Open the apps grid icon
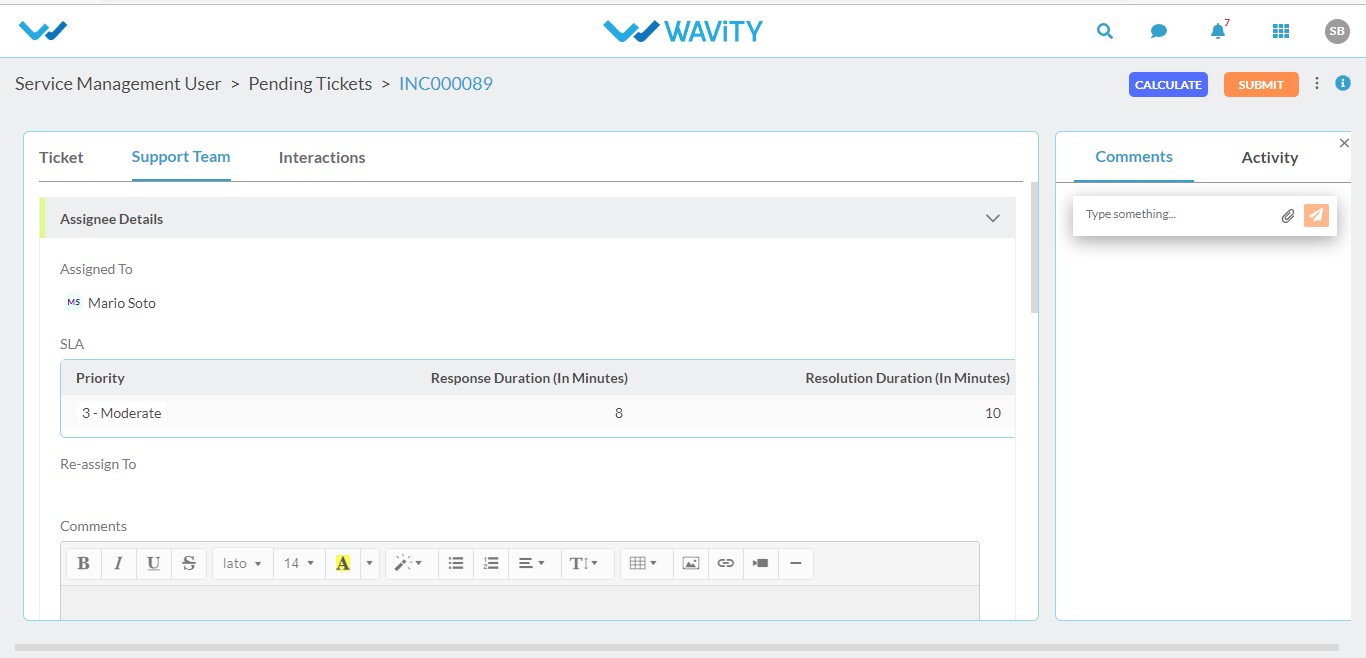 tap(1281, 31)
